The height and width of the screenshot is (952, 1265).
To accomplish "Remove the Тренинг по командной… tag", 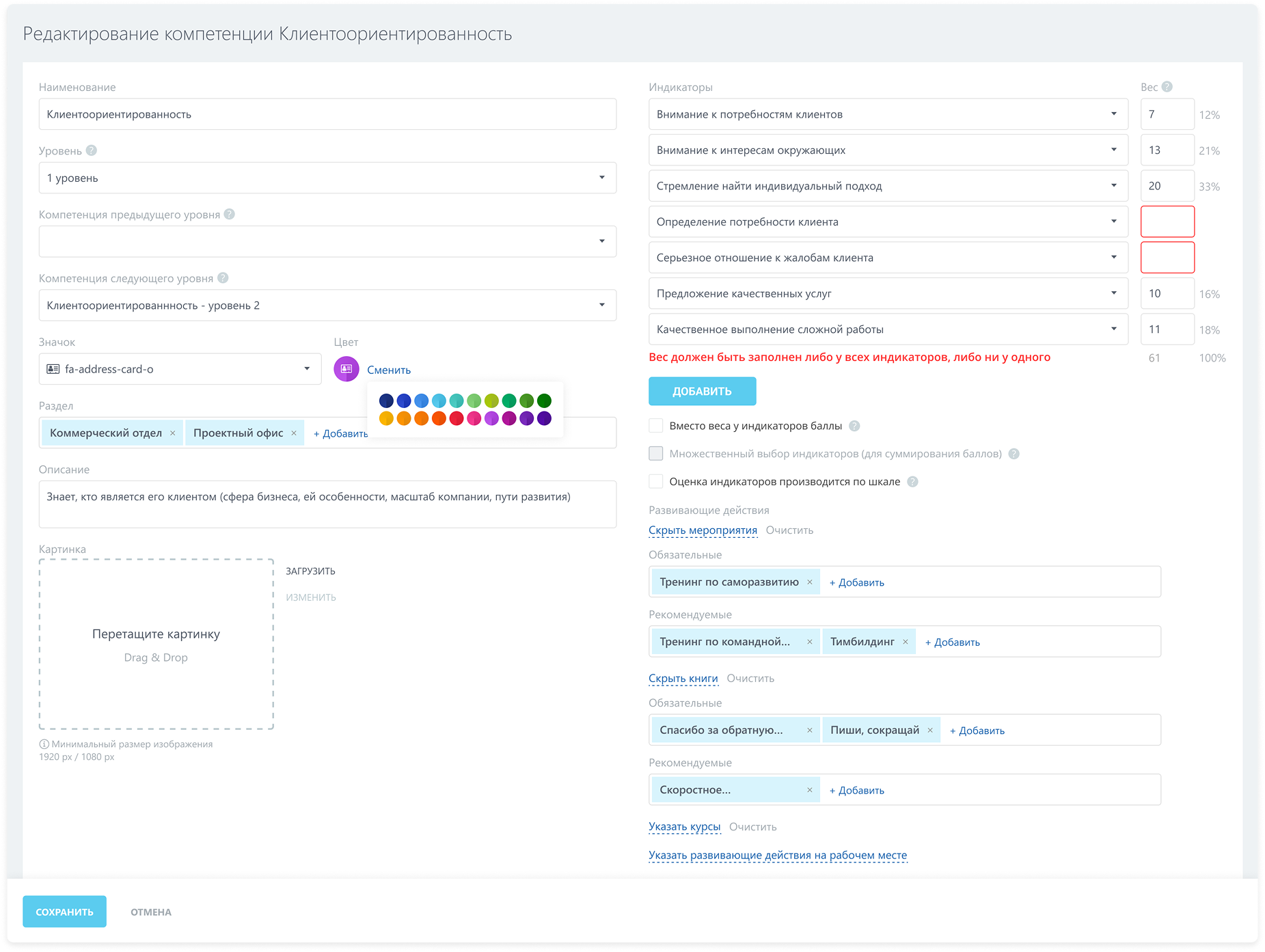I will coord(810,642).
